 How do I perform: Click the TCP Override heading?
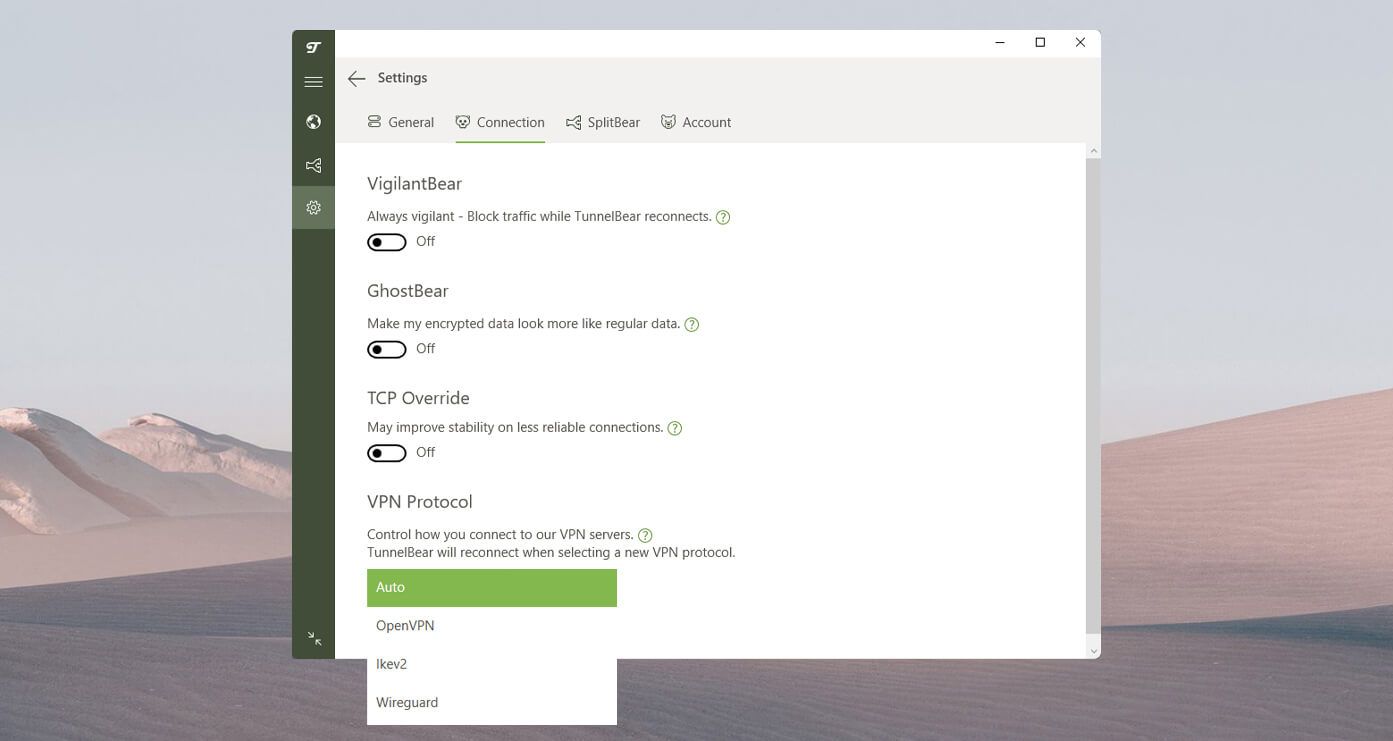tap(418, 398)
